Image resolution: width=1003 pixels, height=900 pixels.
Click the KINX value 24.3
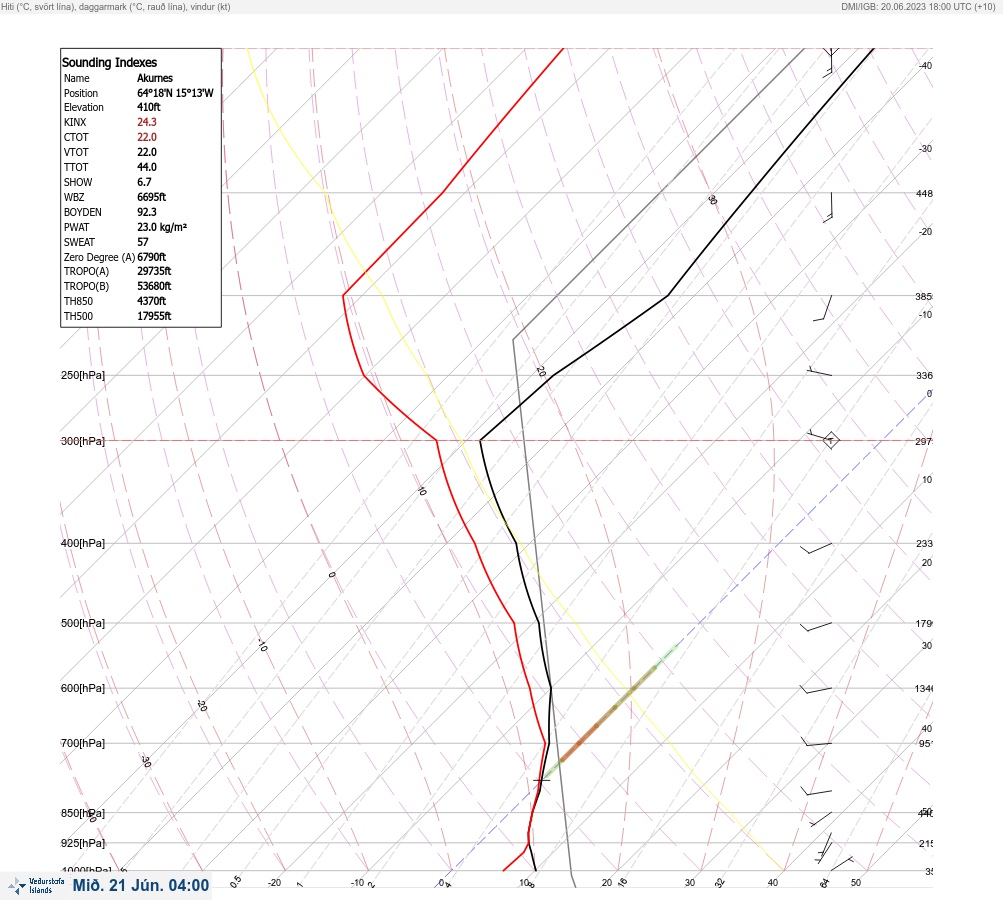click(x=146, y=122)
